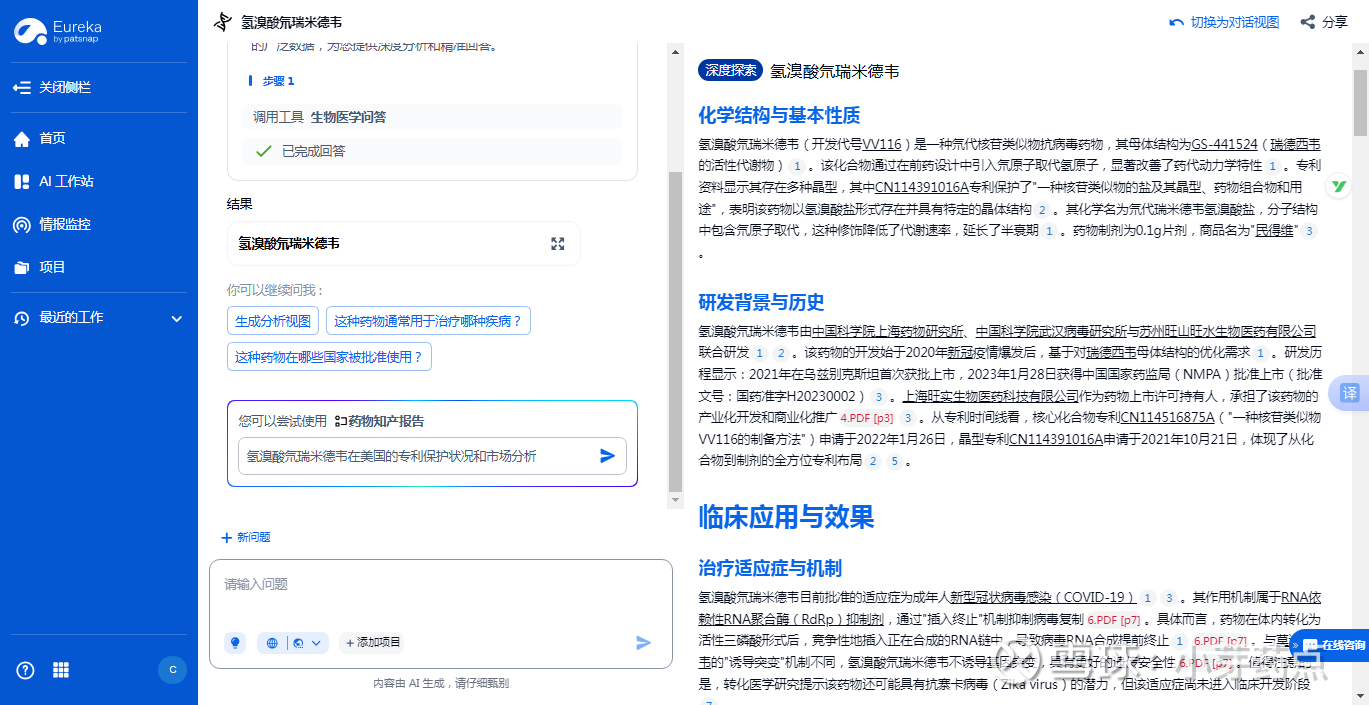
Task: Click the 添加项目 button
Action: tap(373, 643)
